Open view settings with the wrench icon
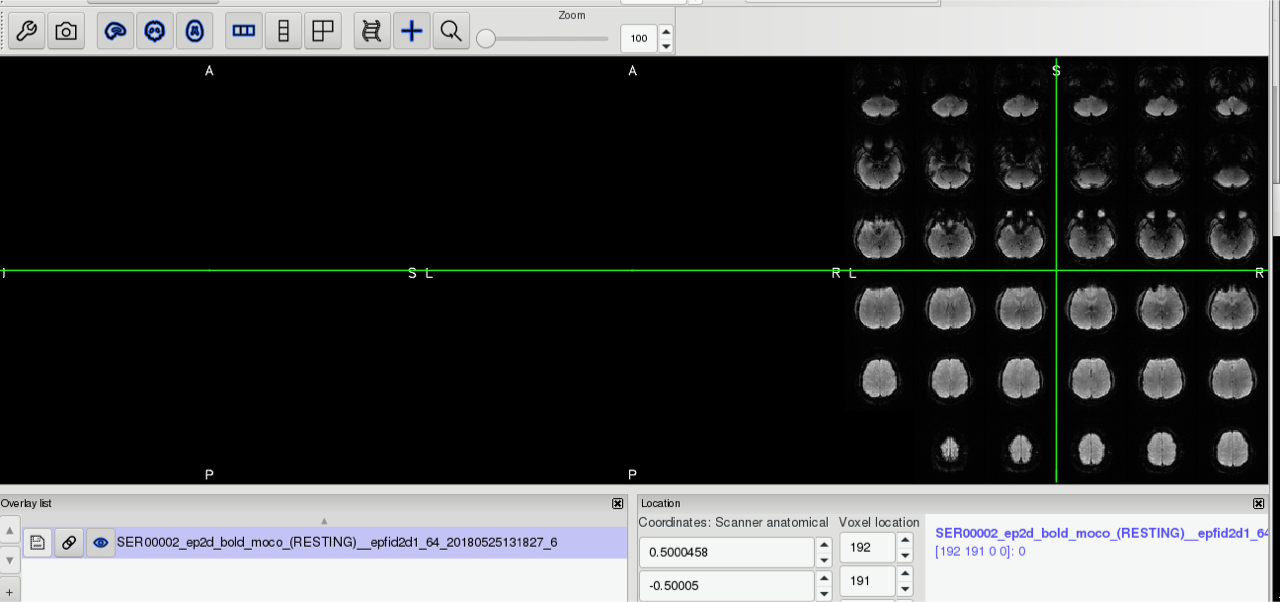This screenshot has width=1280, height=602. click(27, 31)
